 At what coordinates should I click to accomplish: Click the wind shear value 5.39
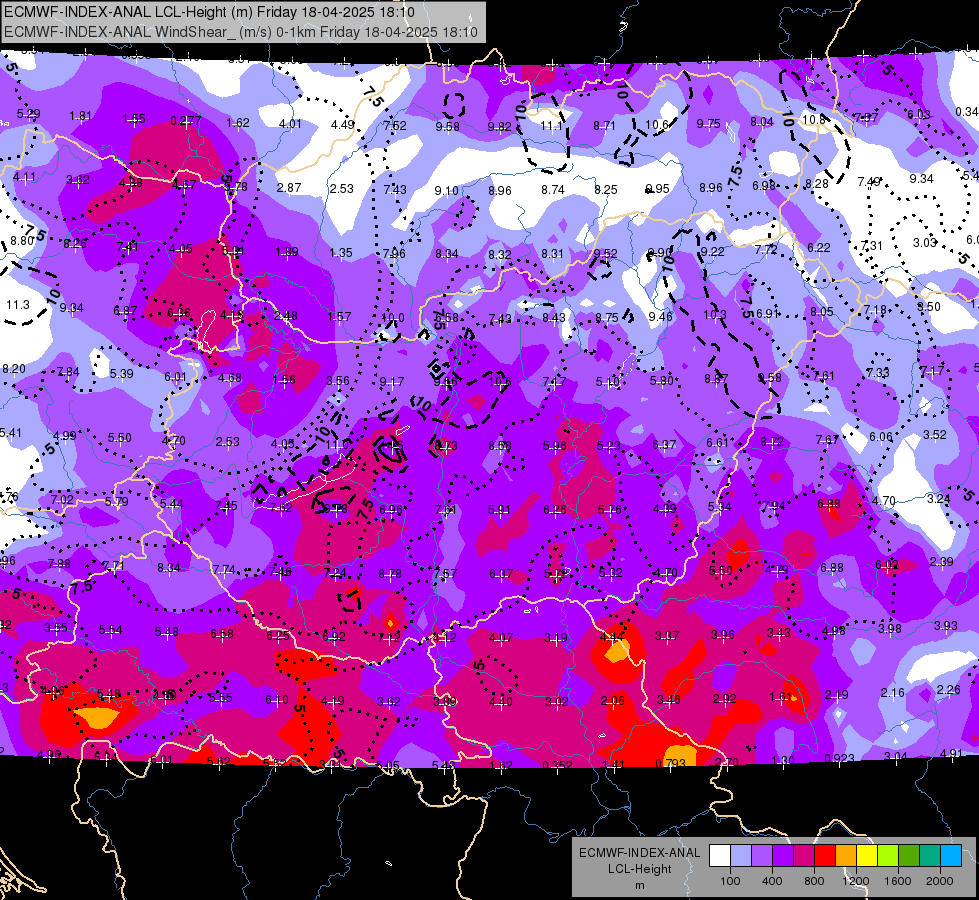click(x=122, y=373)
